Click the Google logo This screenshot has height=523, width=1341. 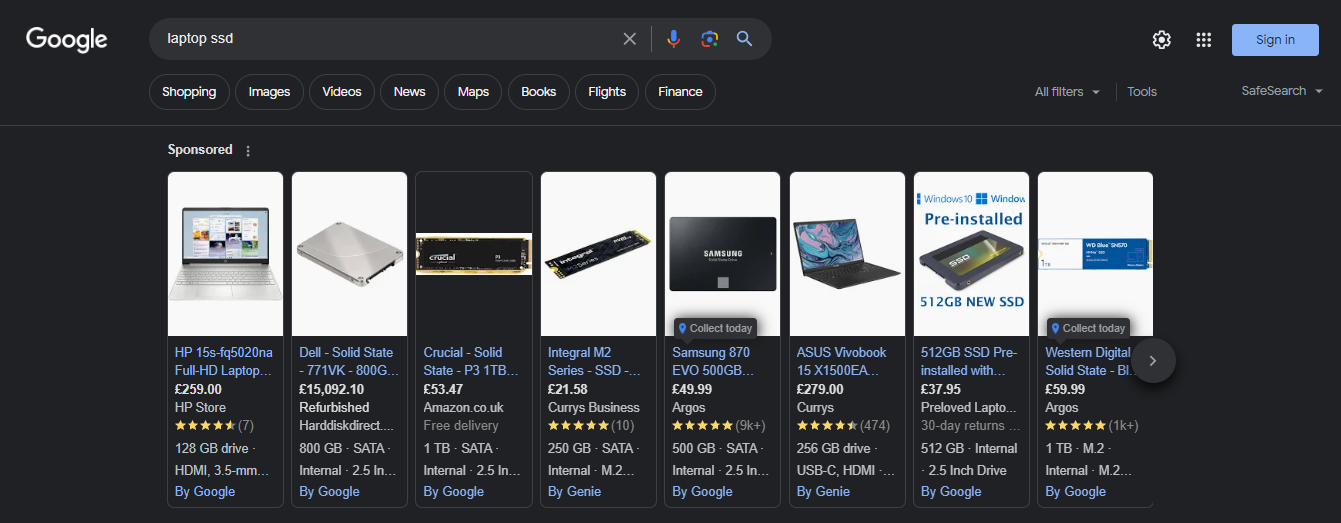click(x=67, y=40)
